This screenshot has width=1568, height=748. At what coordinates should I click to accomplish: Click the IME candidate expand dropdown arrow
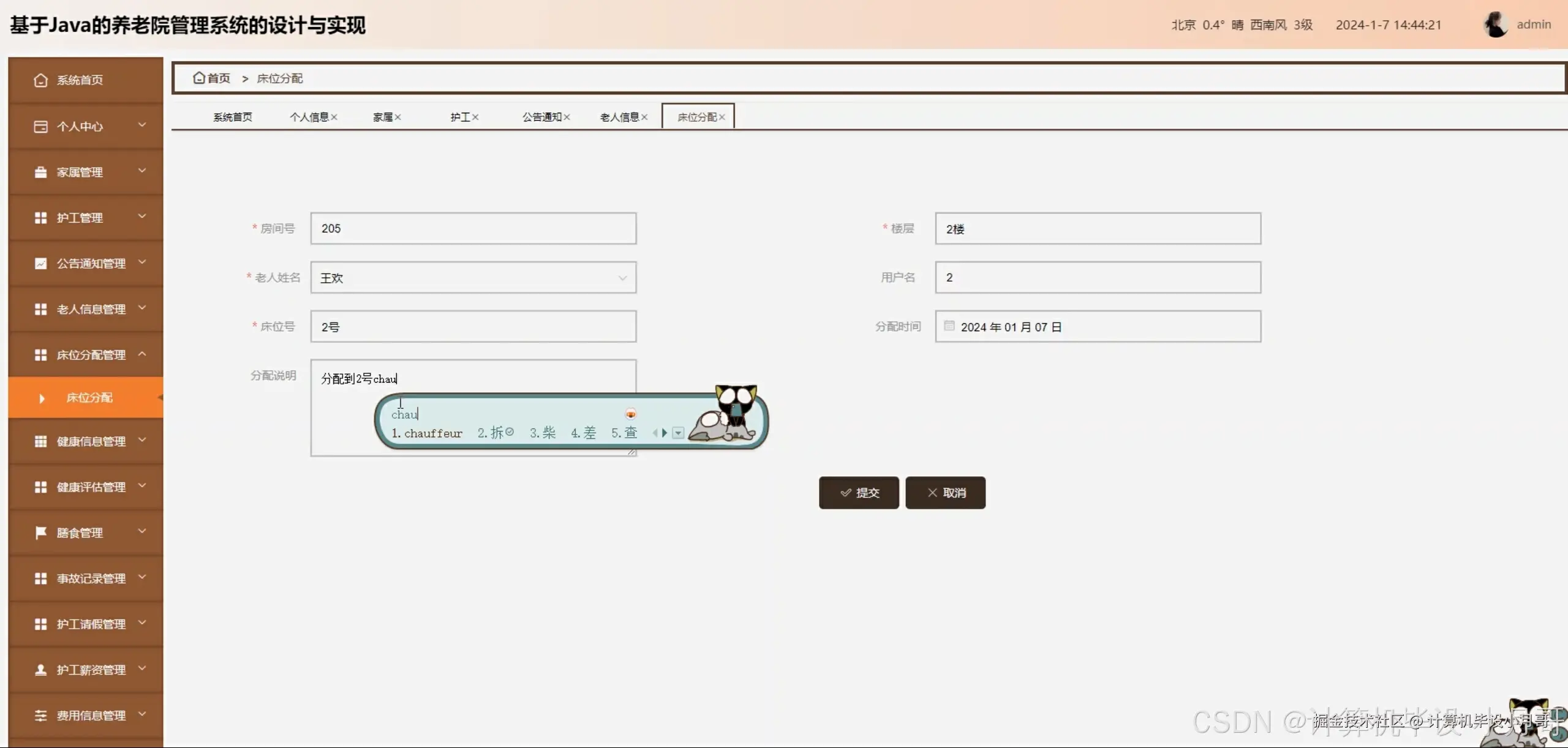coord(678,433)
